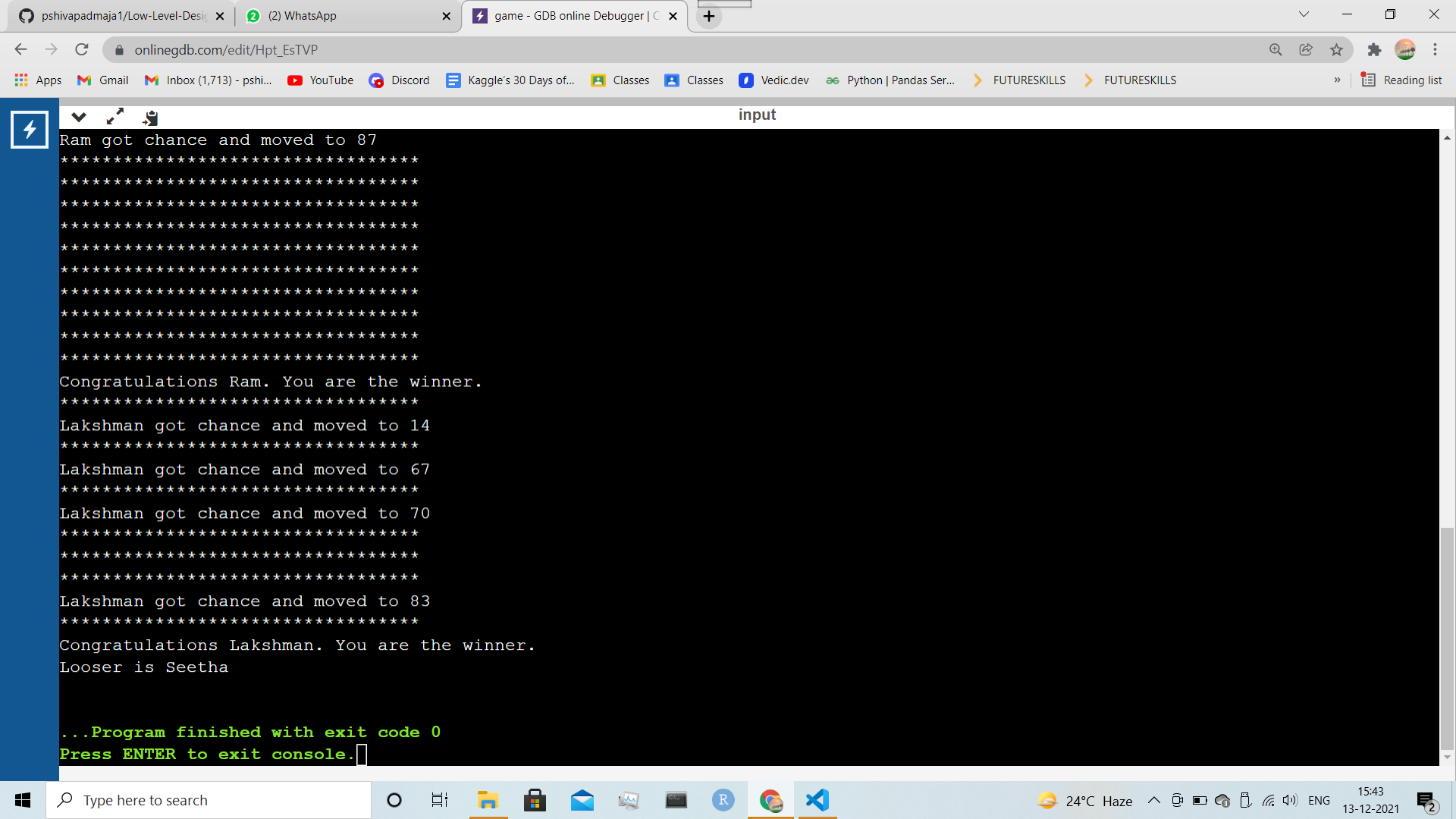Viewport: 1456px width, 819px height.
Task: Click the console vertical scrollbar thumb
Action: tap(1447, 637)
